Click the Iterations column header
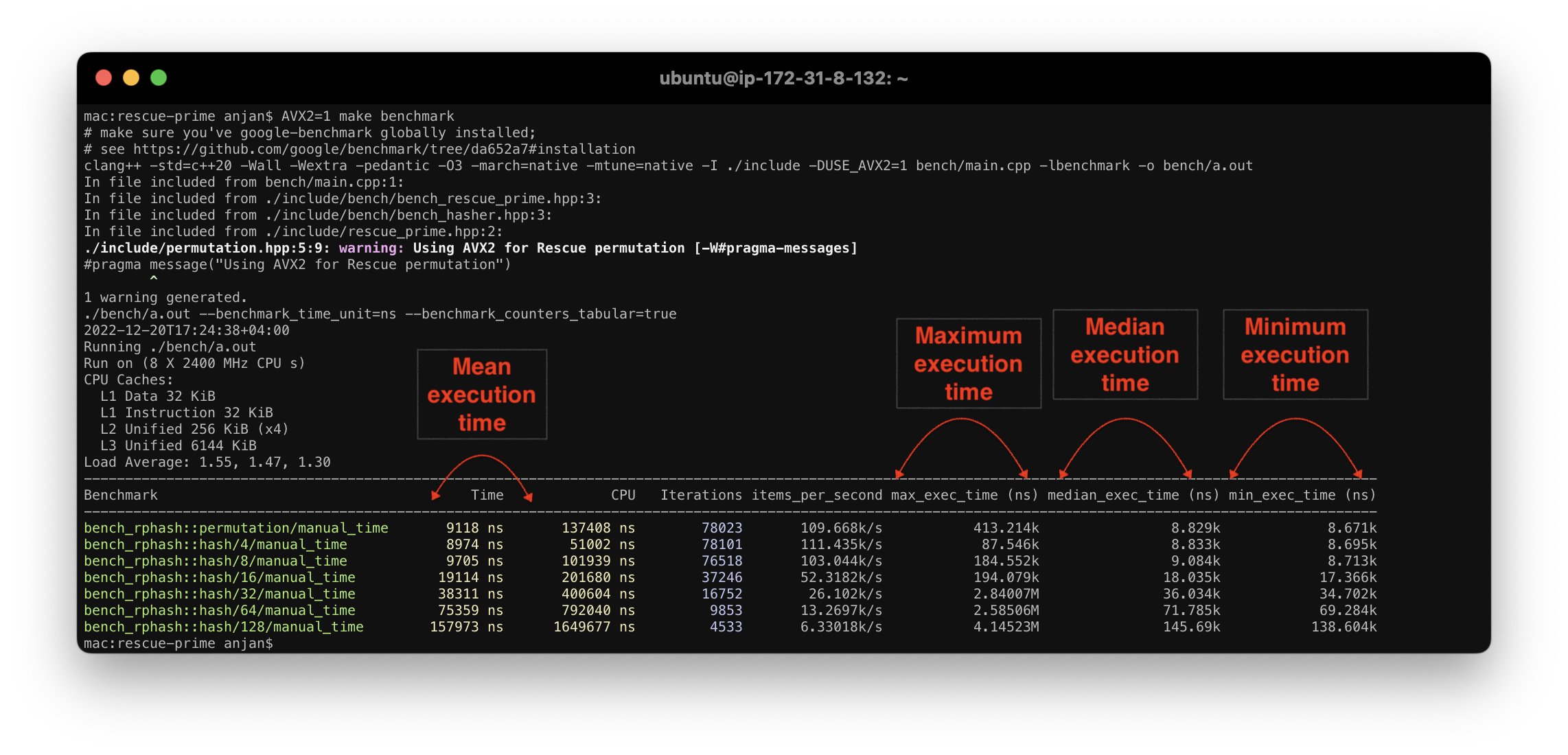The image size is (1568, 755). (700, 495)
